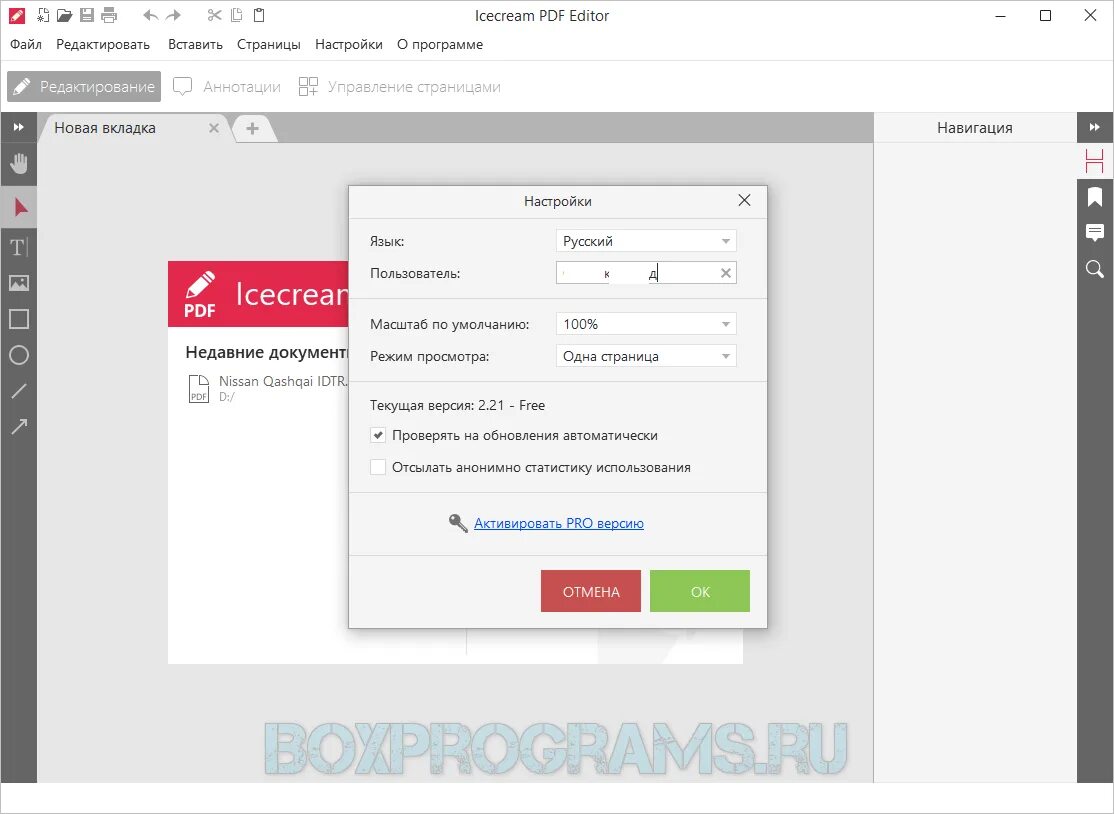Click Активировать PRO версию link
Screen dimensions: 1114x814
pos(558,523)
